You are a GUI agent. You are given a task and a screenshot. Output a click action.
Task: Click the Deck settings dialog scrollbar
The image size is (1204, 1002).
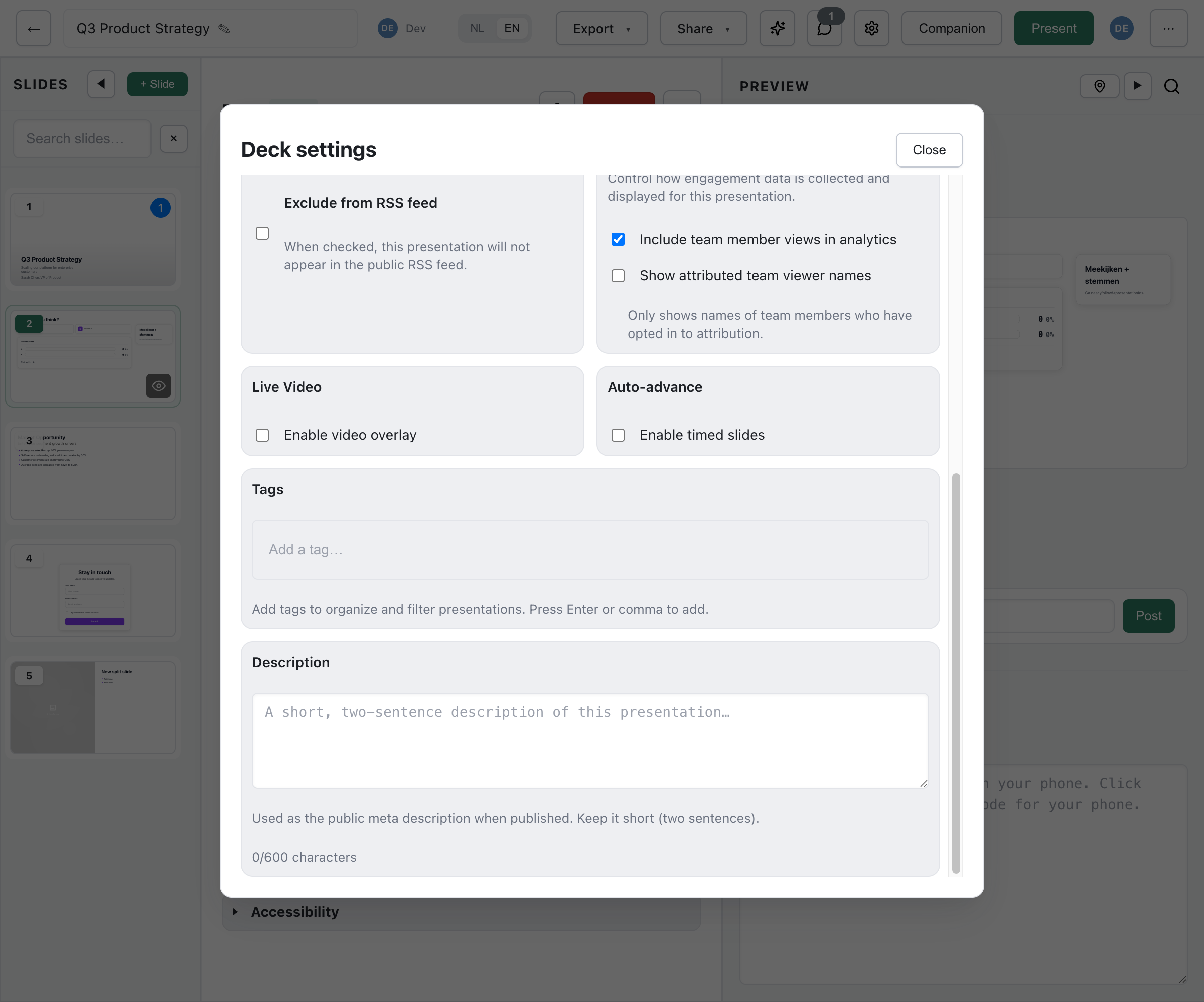[956, 674]
